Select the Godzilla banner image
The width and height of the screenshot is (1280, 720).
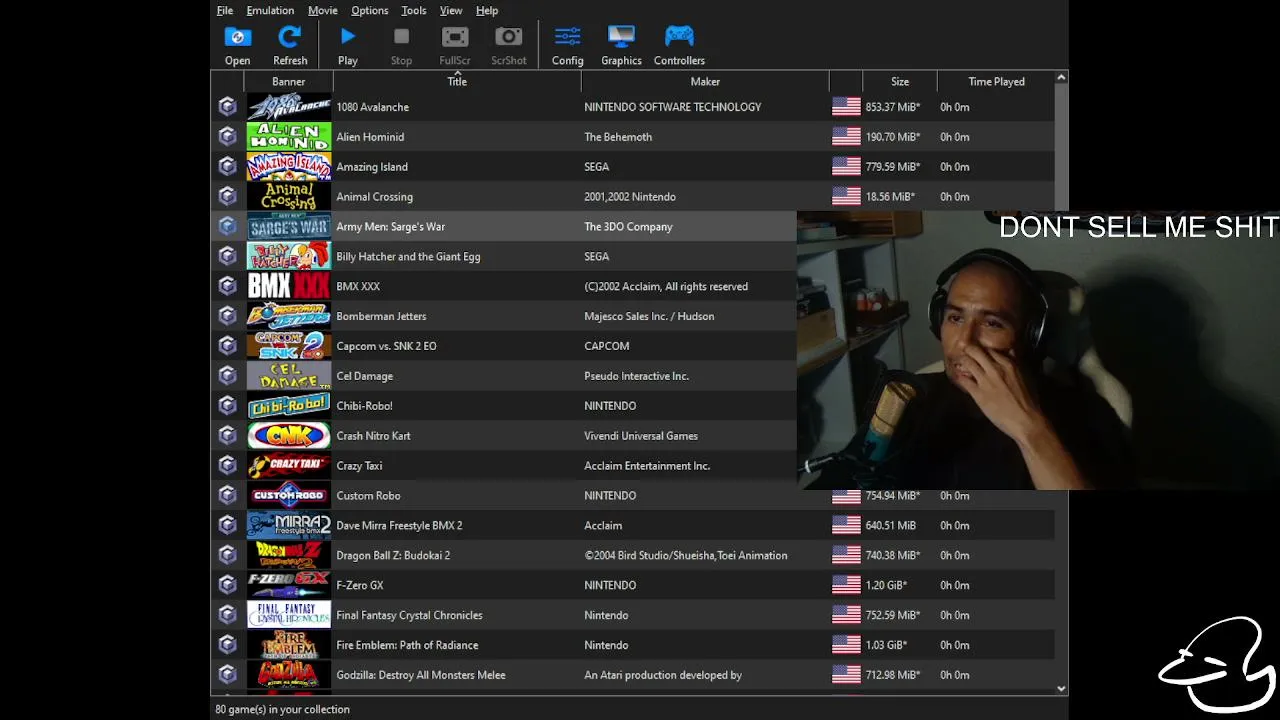point(289,675)
